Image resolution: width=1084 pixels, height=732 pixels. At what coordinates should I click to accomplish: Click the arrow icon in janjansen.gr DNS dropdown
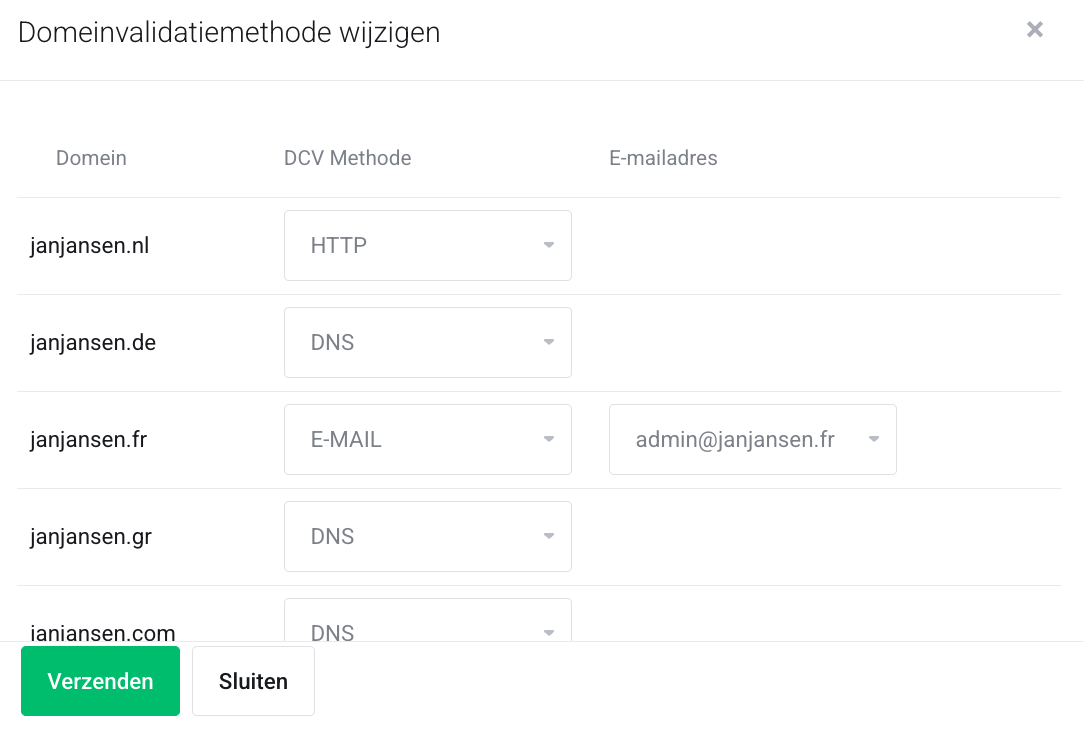[549, 536]
